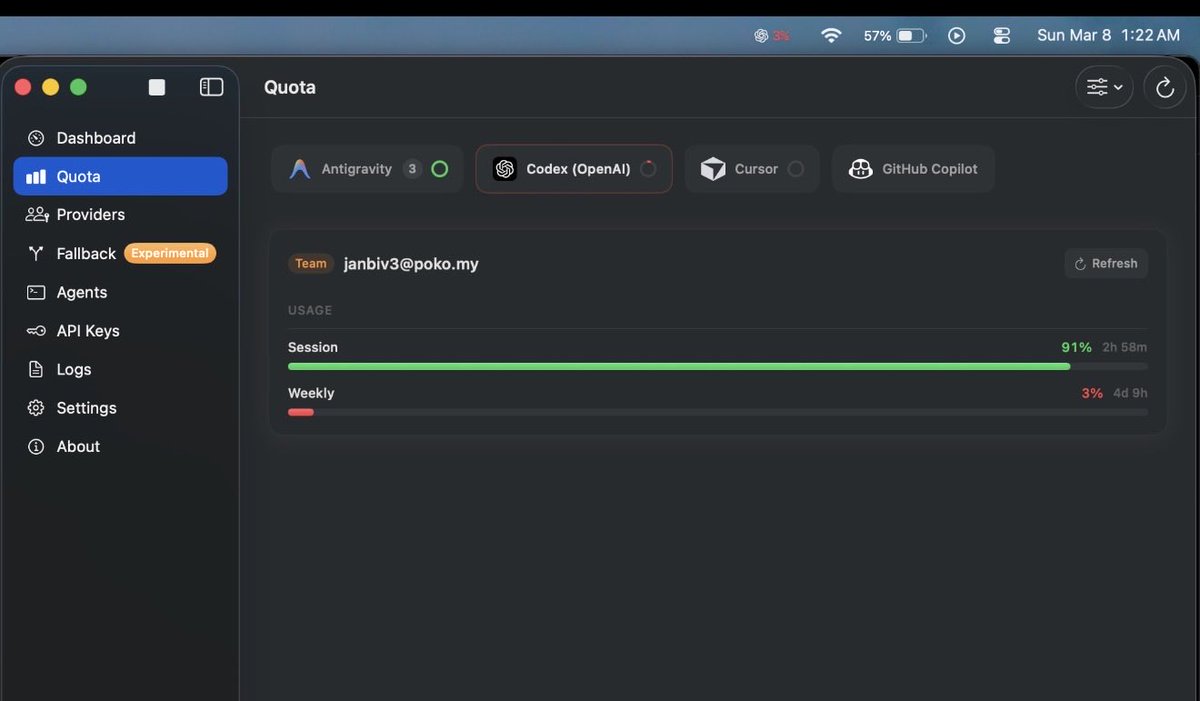Switch to the Antigravity provider tab

coord(367,169)
